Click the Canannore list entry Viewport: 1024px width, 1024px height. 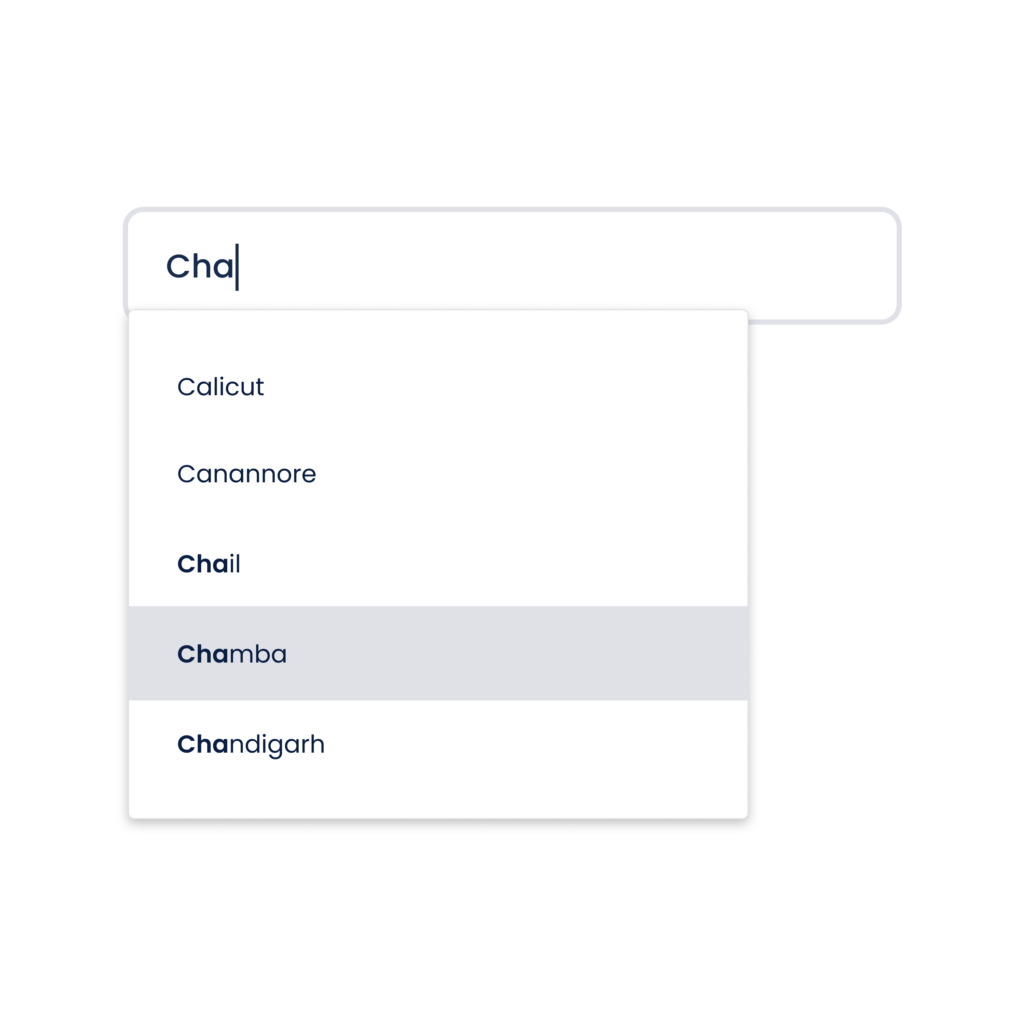(438, 473)
